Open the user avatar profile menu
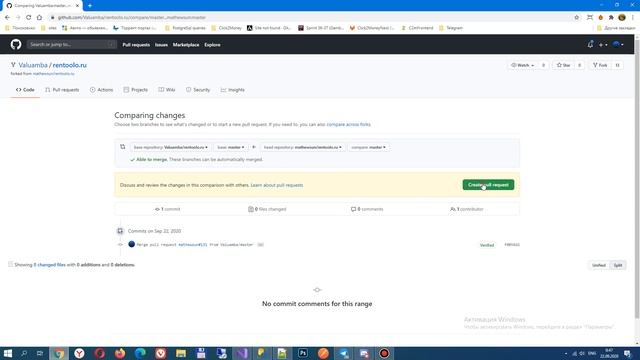Screen dimensions: 640x360 coord(618,44)
